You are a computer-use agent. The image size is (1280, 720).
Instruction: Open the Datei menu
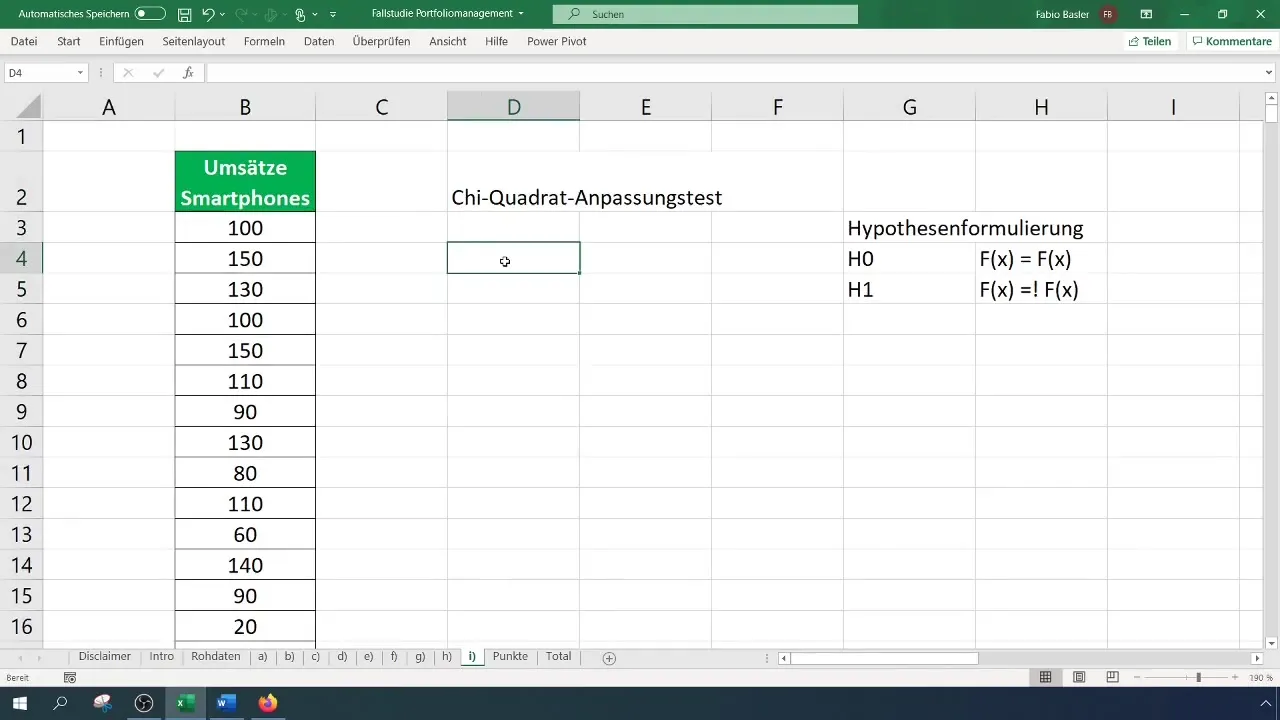[24, 42]
